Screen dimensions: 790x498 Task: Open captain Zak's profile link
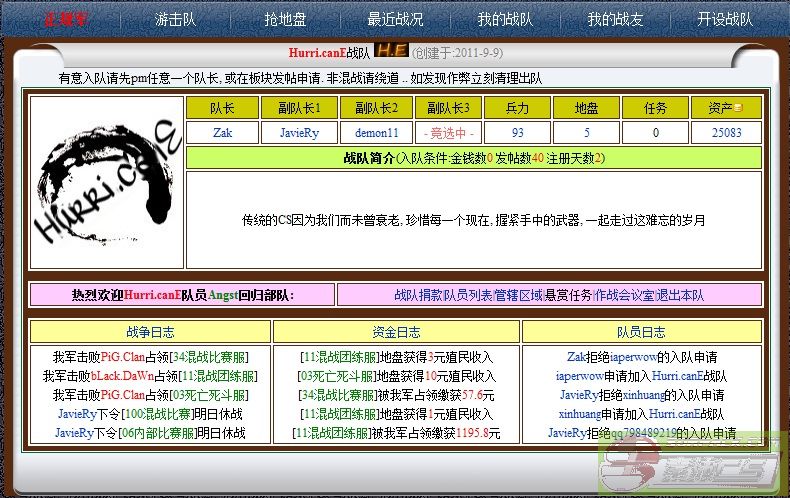(222, 133)
